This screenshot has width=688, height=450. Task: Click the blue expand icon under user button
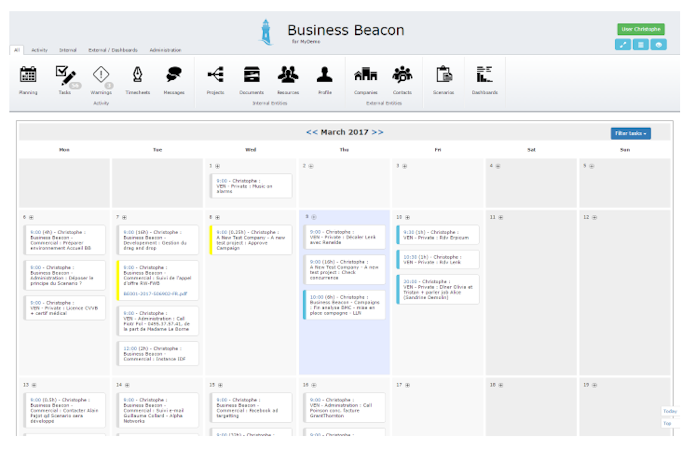coord(622,45)
